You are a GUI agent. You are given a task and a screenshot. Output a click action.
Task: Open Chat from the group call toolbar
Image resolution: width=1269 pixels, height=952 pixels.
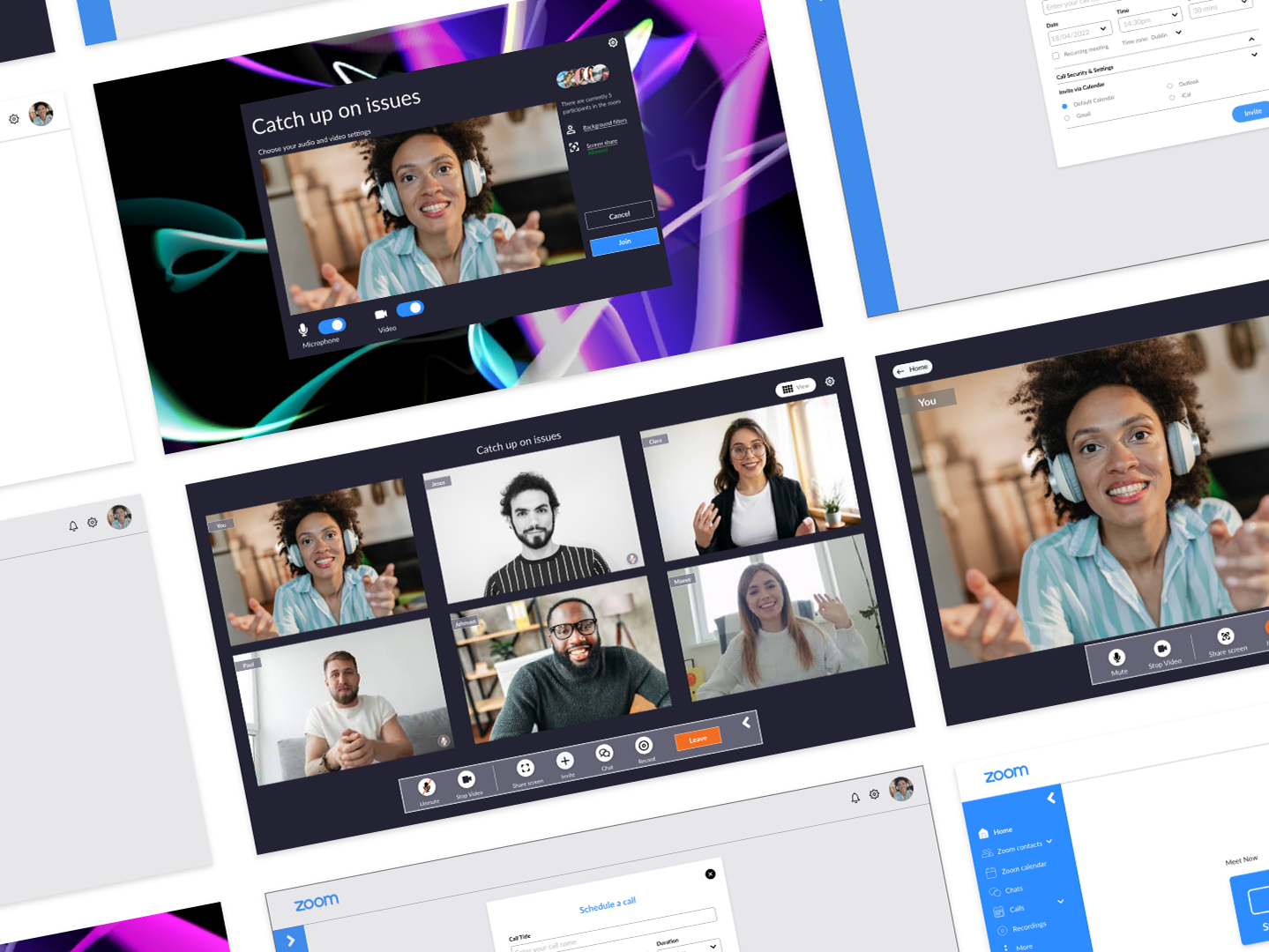604,754
